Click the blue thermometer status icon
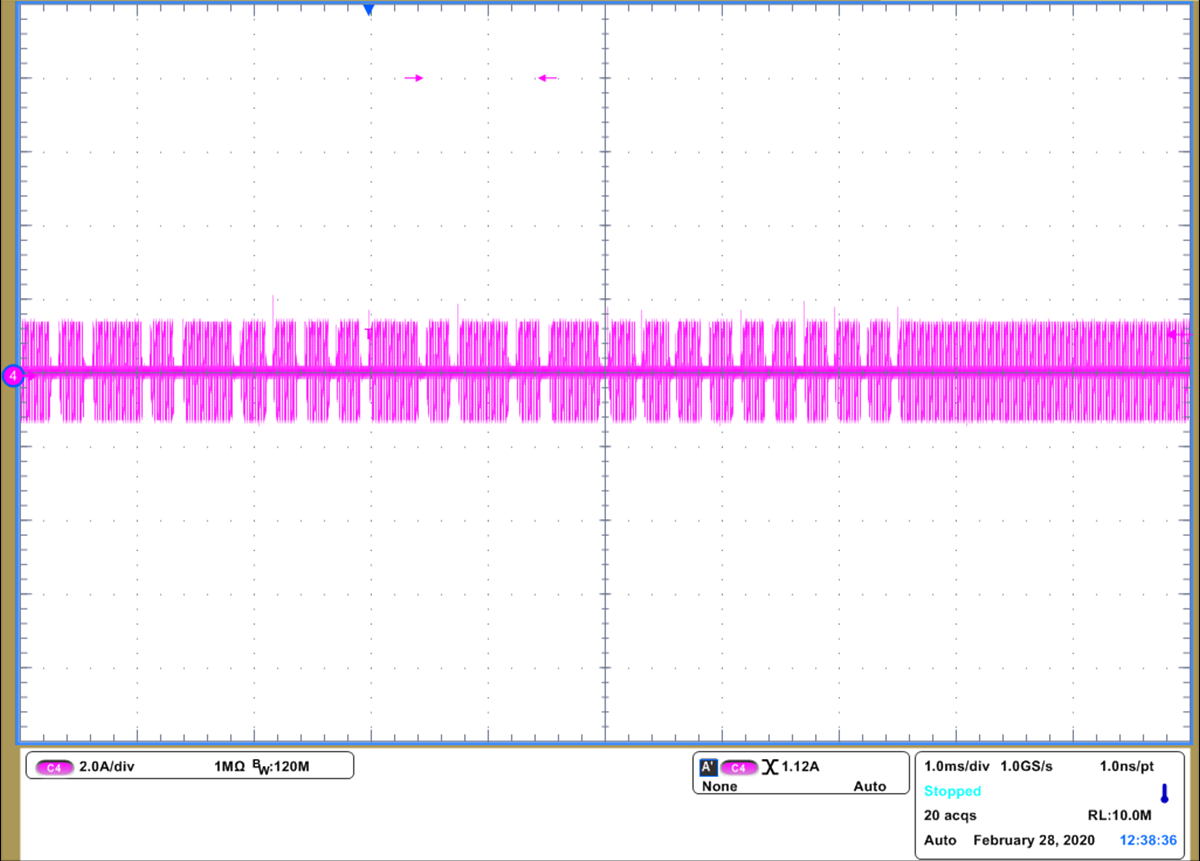Viewport: 1200px width, 861px height. [1163, 793]
